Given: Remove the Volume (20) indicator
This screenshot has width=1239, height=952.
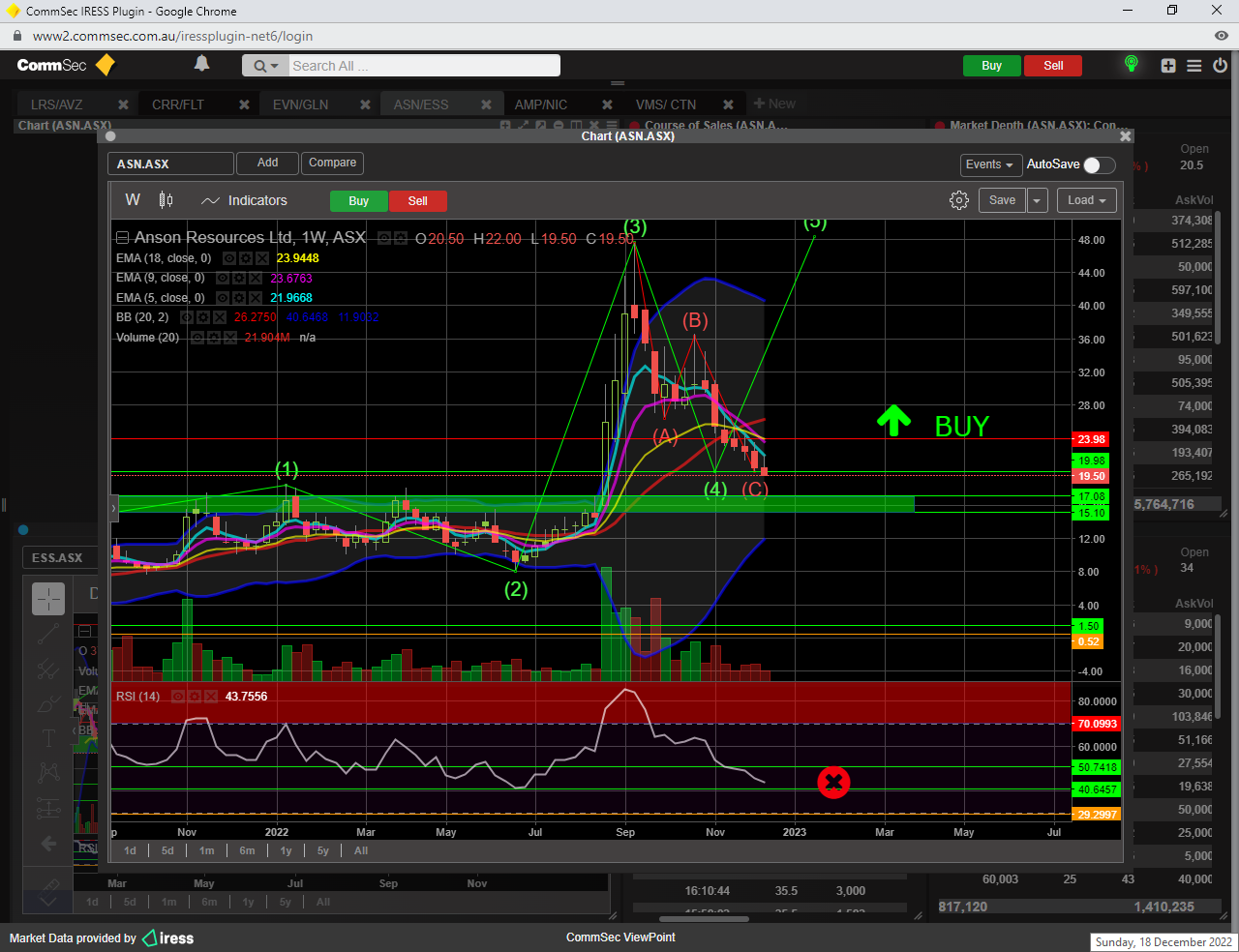Looking at the screenshot, I should pyautogui.click(x=230, y=338).
